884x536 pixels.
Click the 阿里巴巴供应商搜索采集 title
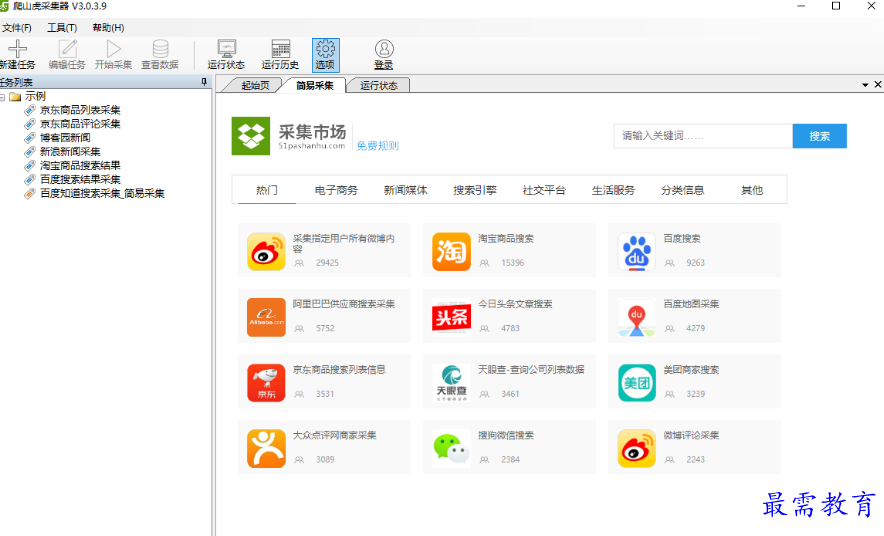[344, 304]
